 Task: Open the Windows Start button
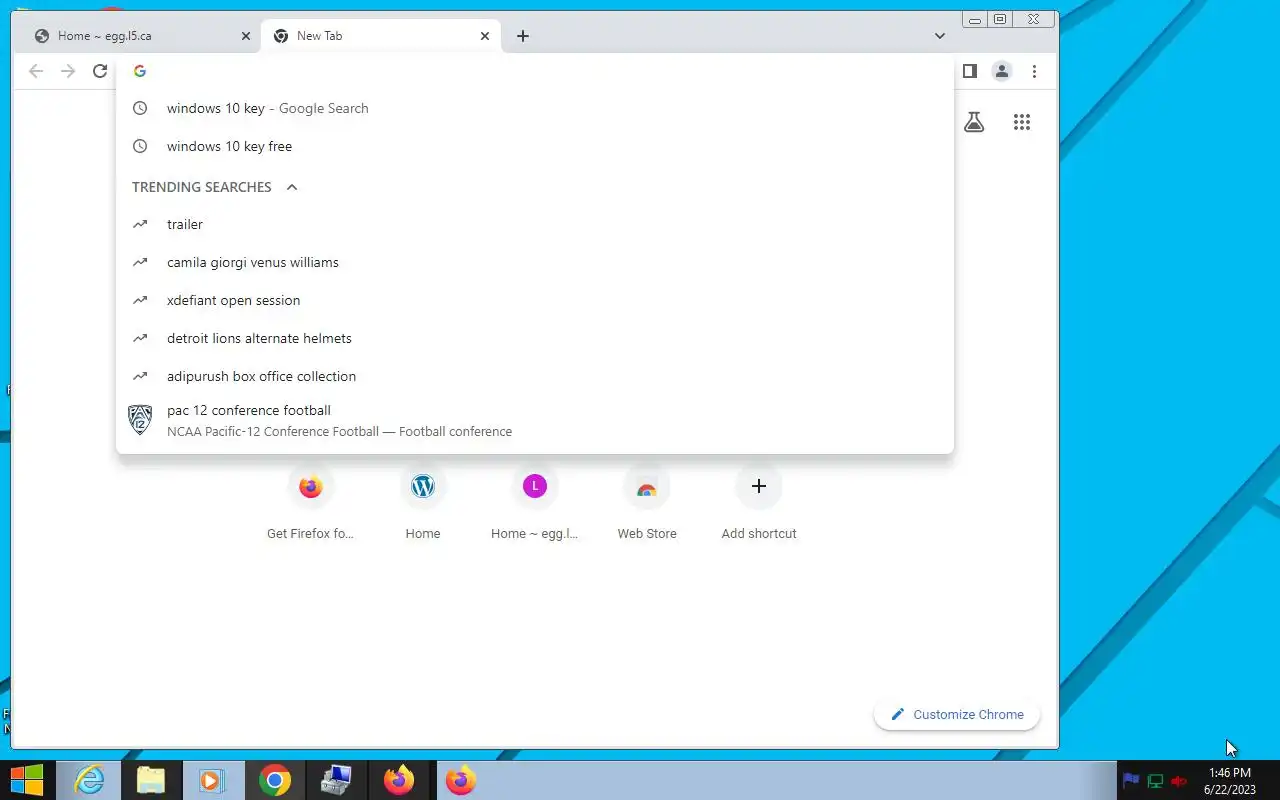[x=27, y=780]
